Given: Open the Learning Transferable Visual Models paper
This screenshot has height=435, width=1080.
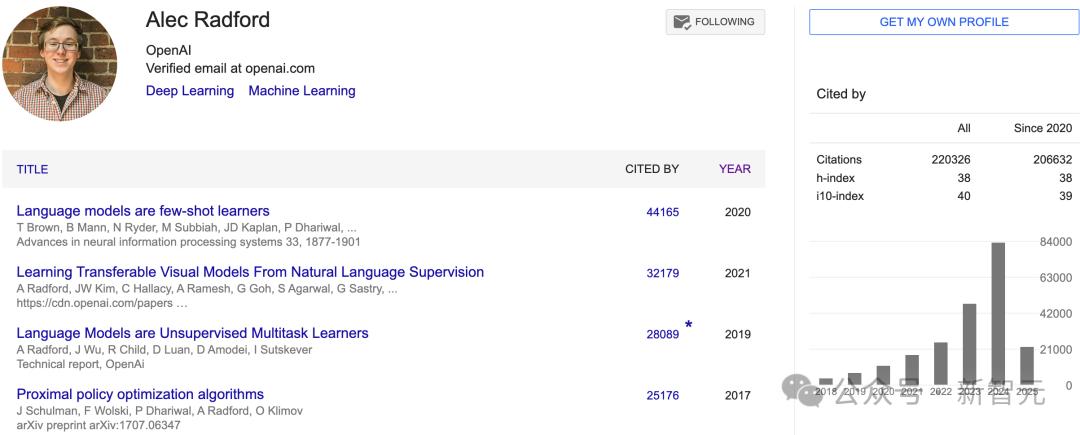Looking at the screenshot, I should [x=250, y=272].
